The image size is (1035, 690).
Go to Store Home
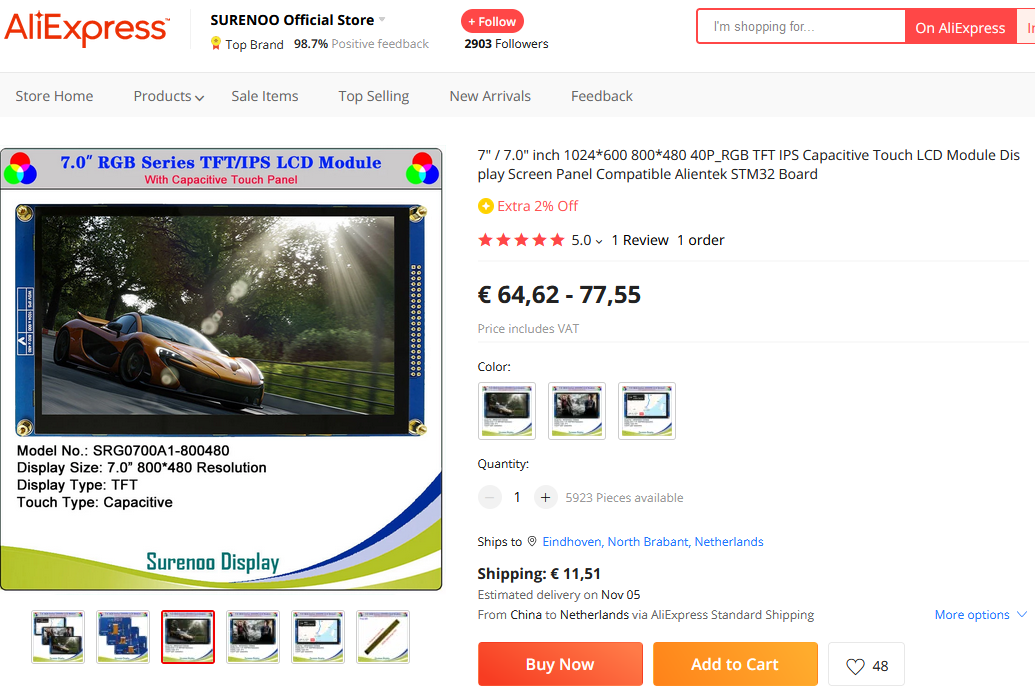point(54,96)
